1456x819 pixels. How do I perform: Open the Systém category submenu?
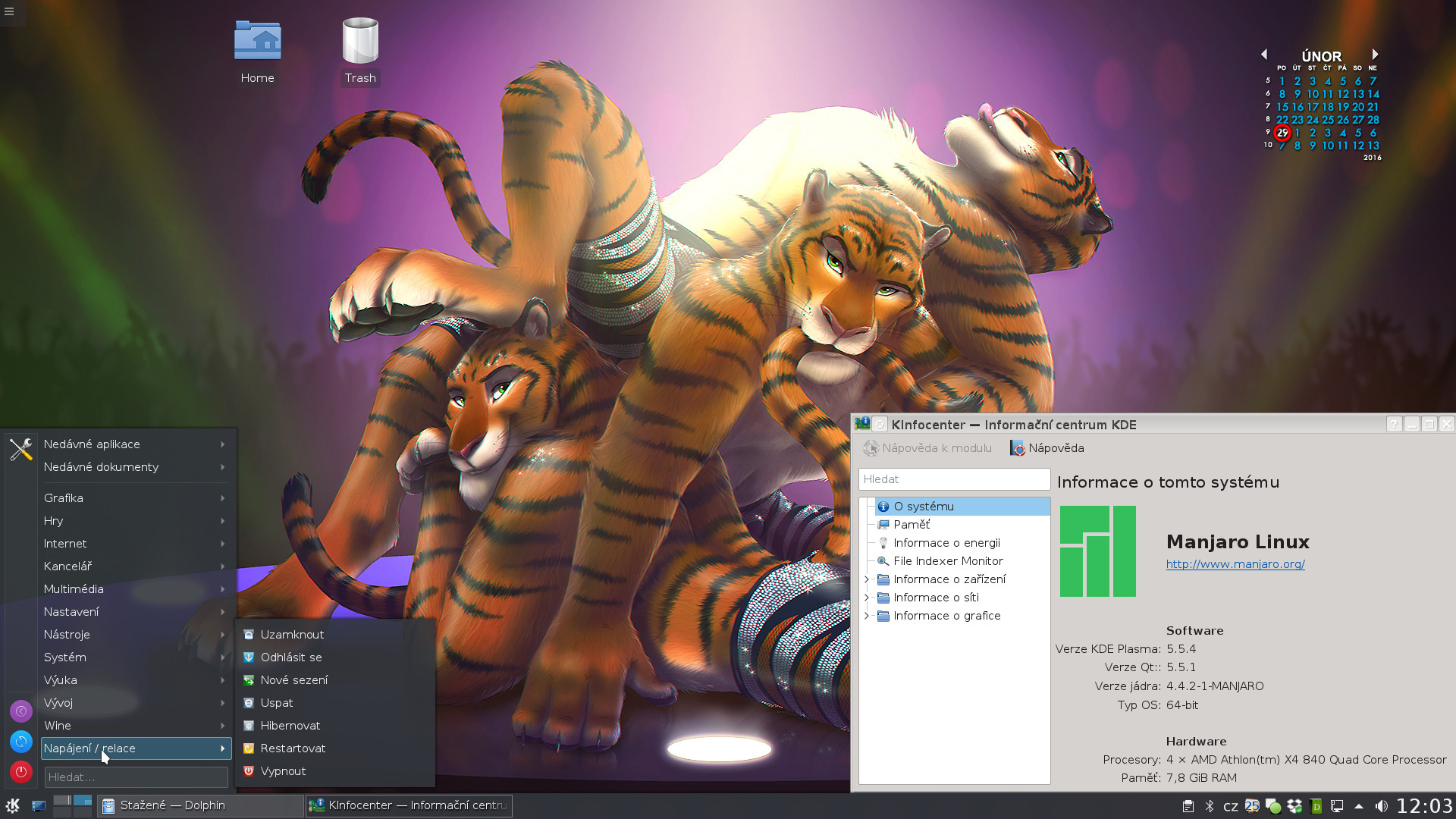136,657
